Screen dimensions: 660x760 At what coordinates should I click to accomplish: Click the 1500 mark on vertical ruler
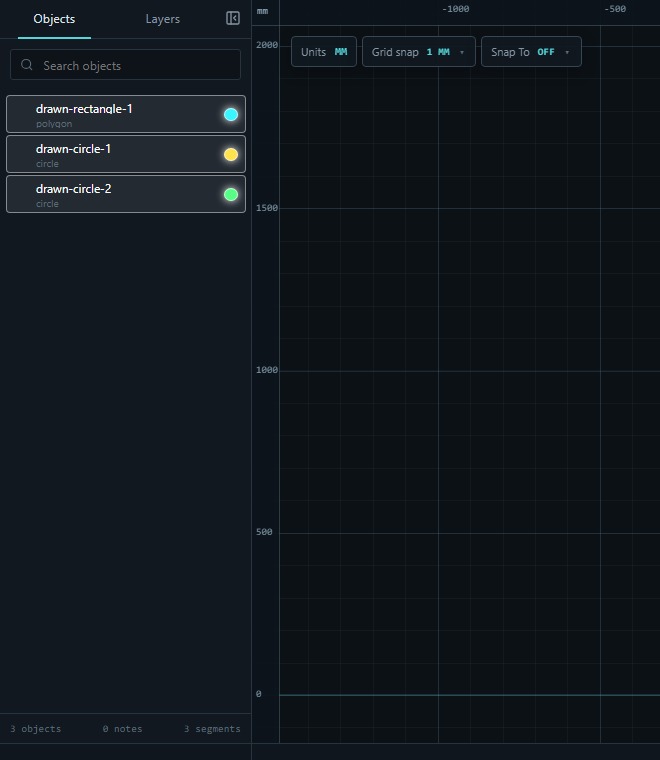tap(267, 208)
